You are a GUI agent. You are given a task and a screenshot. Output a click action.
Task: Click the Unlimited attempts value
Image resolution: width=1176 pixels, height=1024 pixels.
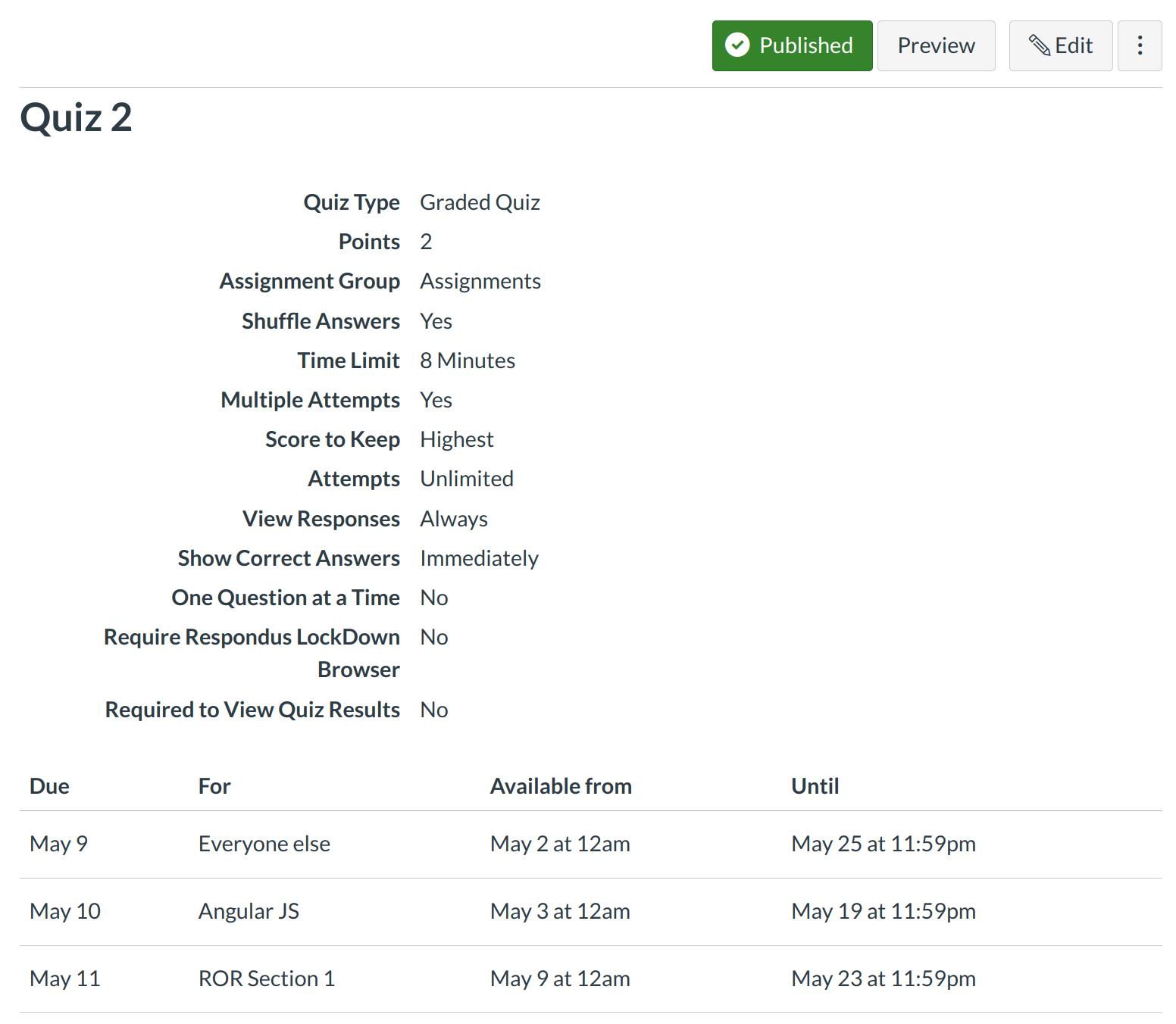(x=467, y=479)
